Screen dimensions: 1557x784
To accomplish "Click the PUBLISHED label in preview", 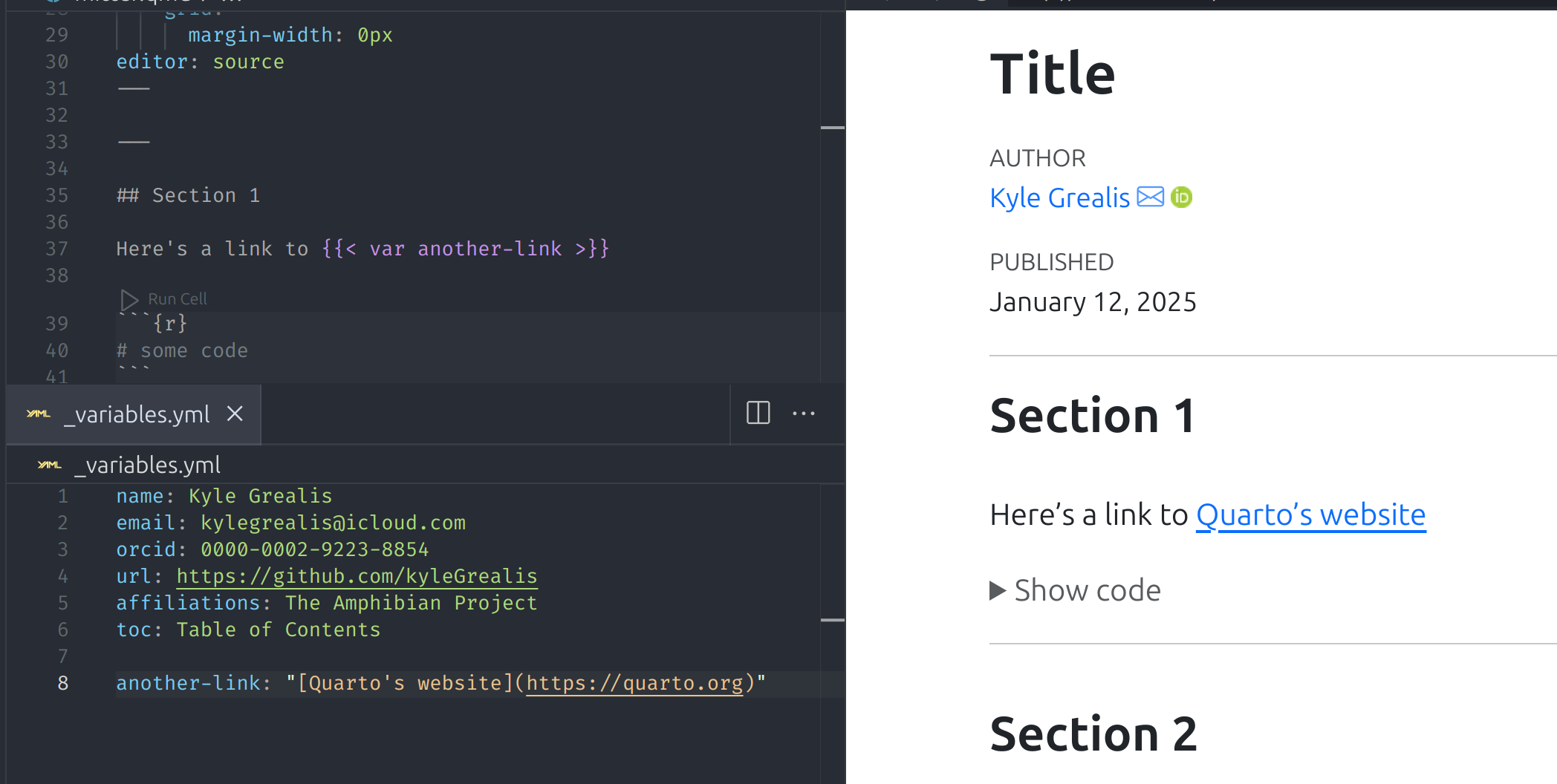I will coord(1051,262).
